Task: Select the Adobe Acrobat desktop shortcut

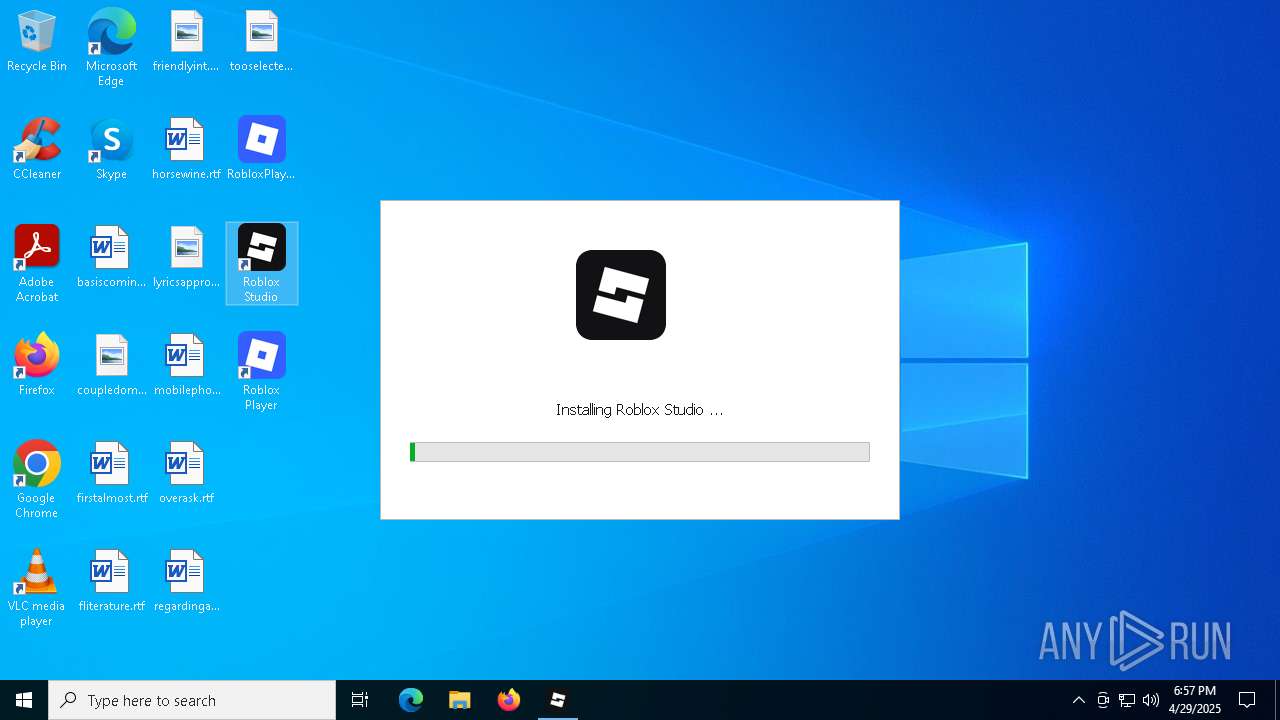Action: point(37,264)
